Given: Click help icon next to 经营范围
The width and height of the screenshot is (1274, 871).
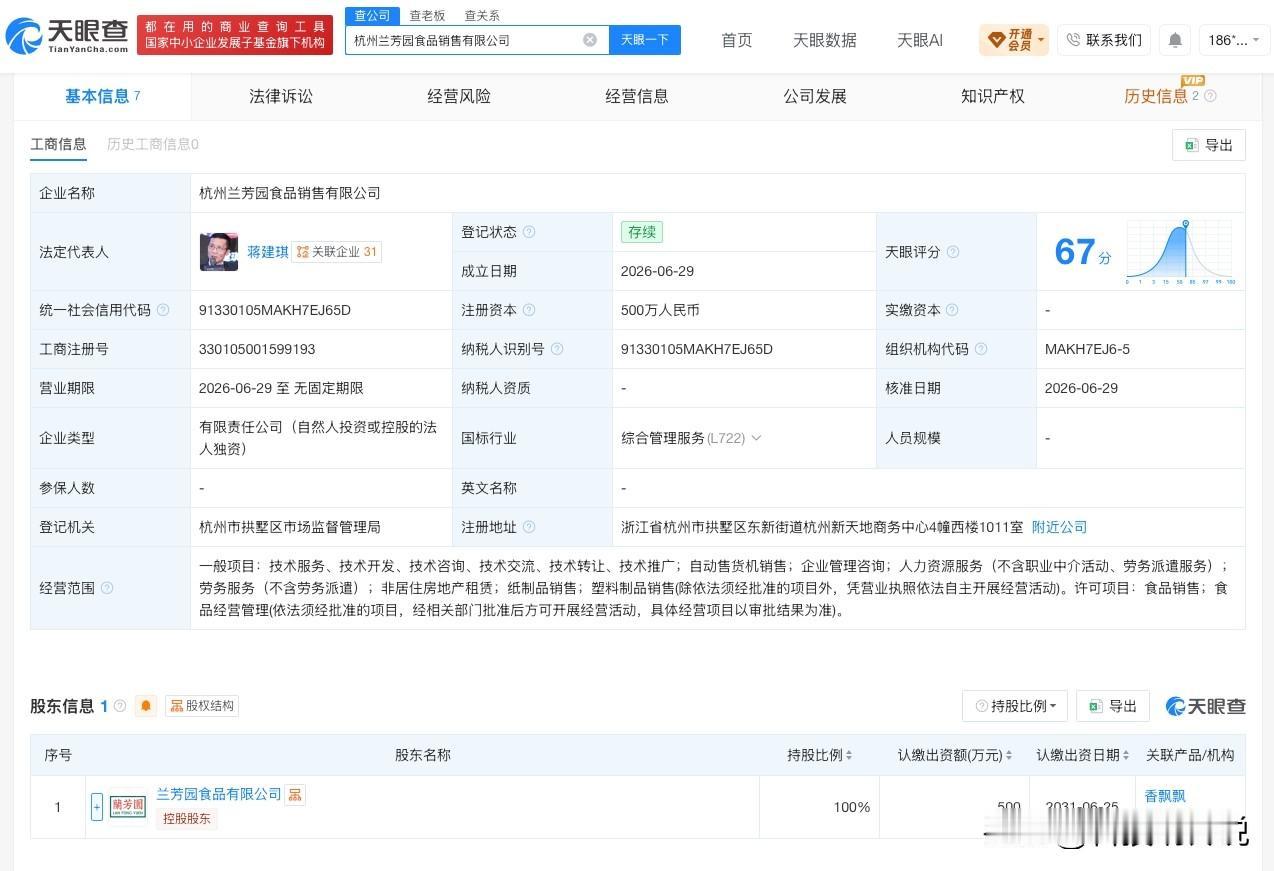Looking at the screenshot, I should tap(107, 588).
